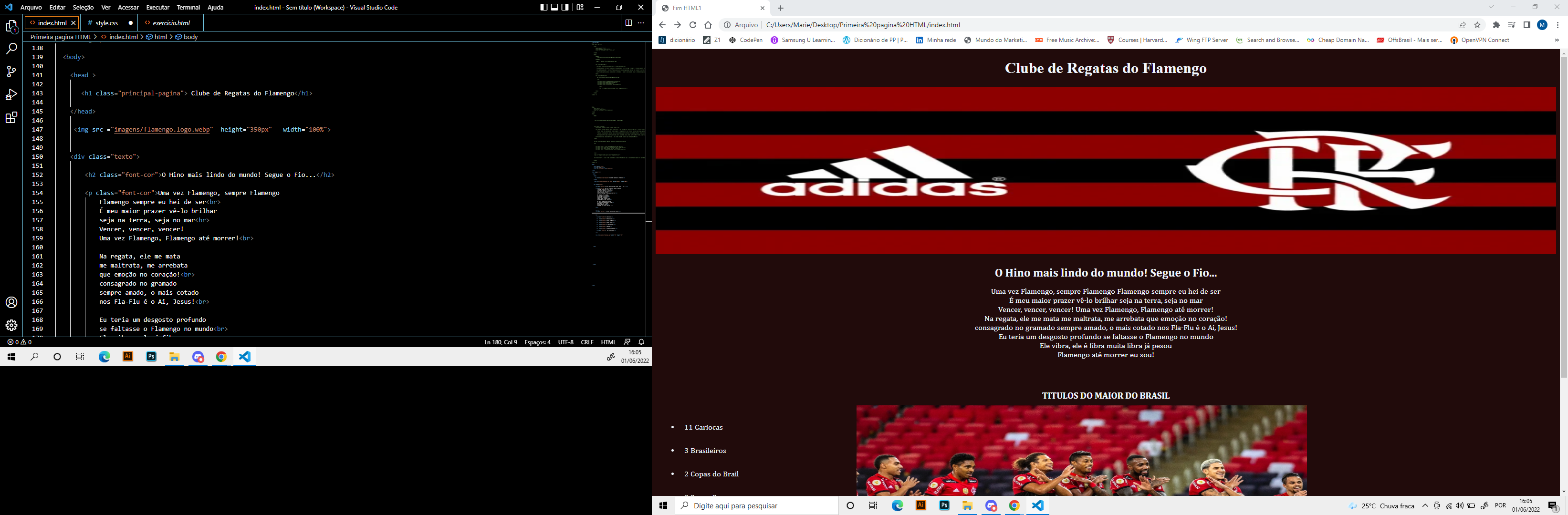This screenshot has height=515, width=1568.
Task: Open the Ajuda menu
Action: pos(216,7)
